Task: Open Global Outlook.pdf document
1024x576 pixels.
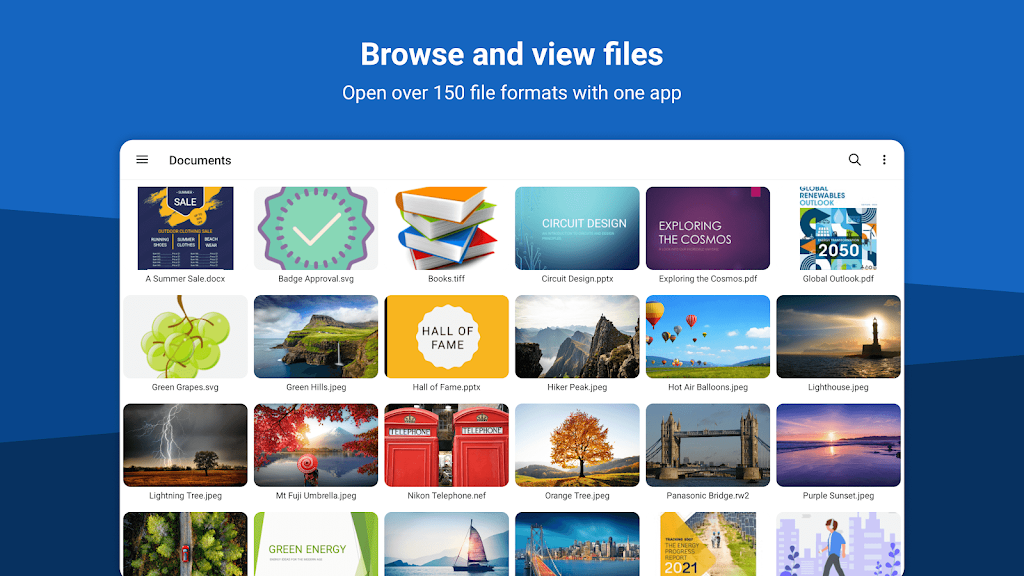Action: (x=838, y=228)
